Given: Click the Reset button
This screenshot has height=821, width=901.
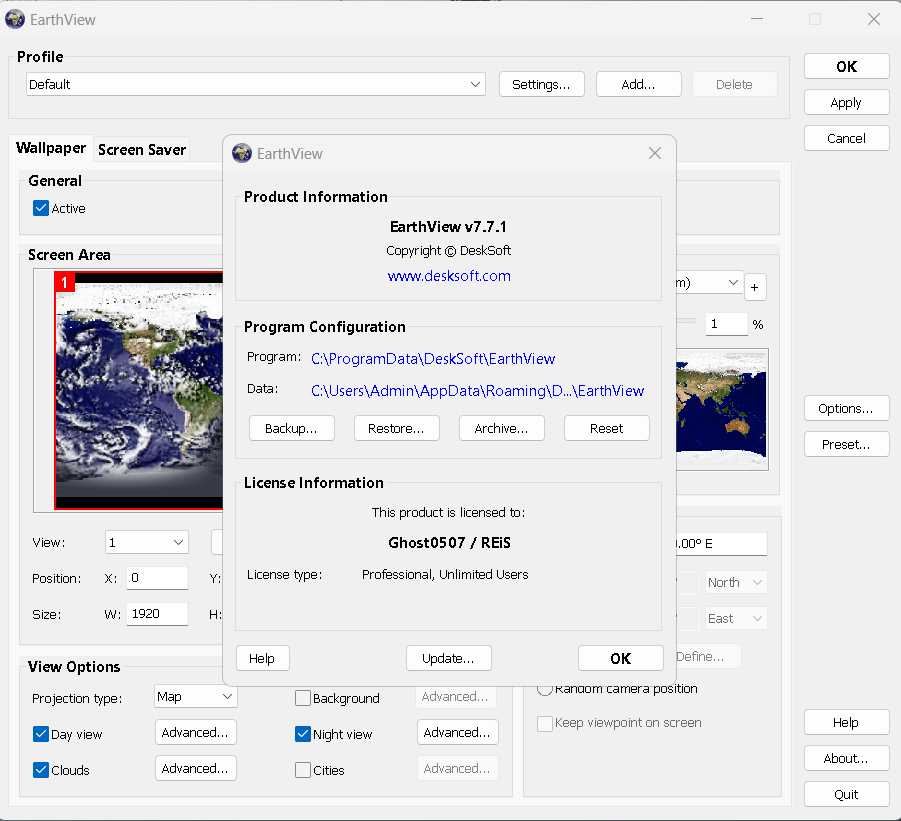Looking at the screenshot, I should (607, 429).
